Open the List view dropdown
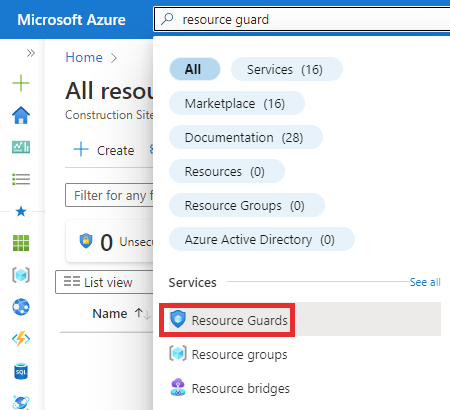The height and width of the screenshot is (410, 450). point(104,282)
